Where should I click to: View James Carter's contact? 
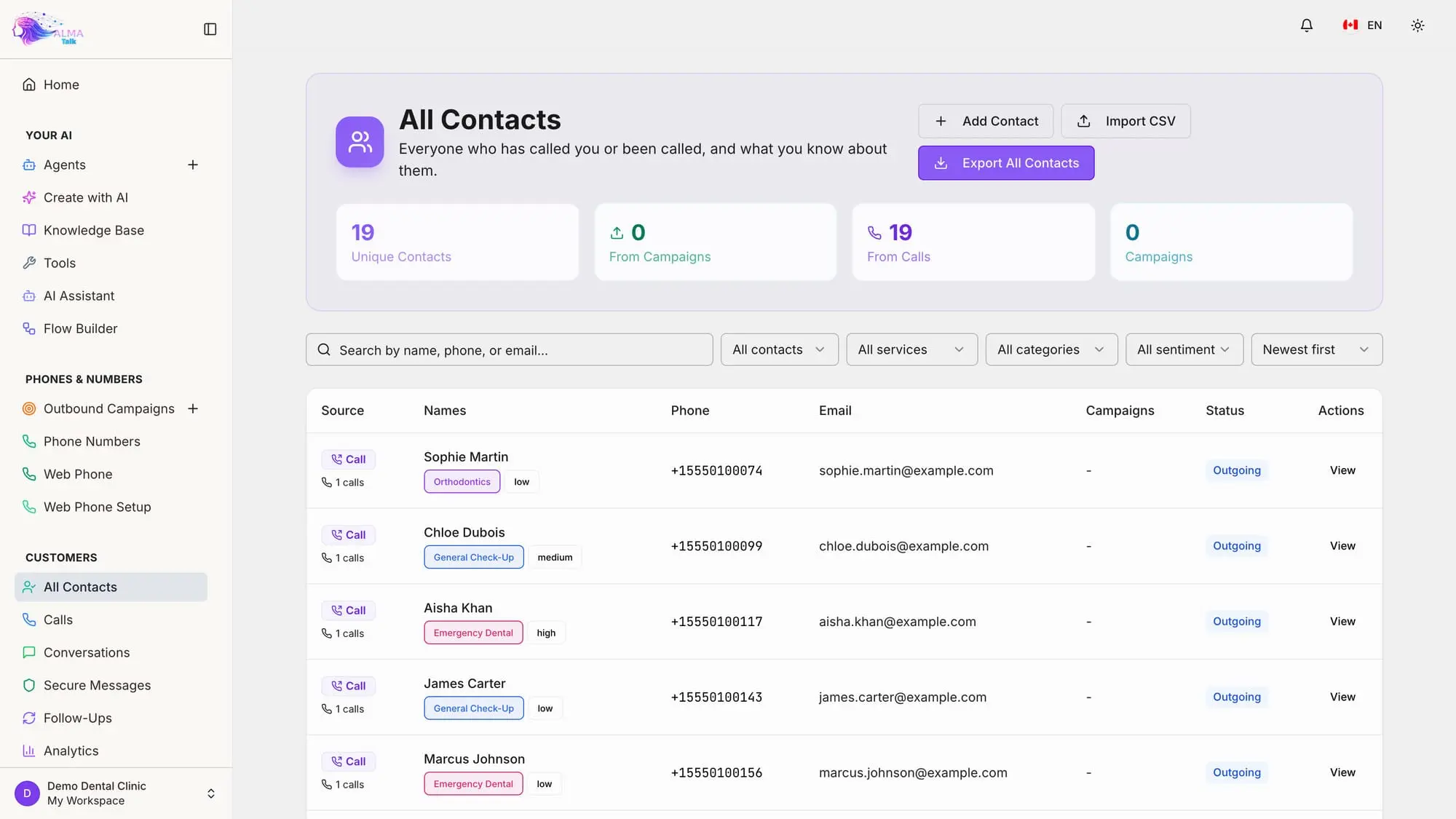click(x=1342, y=697)
